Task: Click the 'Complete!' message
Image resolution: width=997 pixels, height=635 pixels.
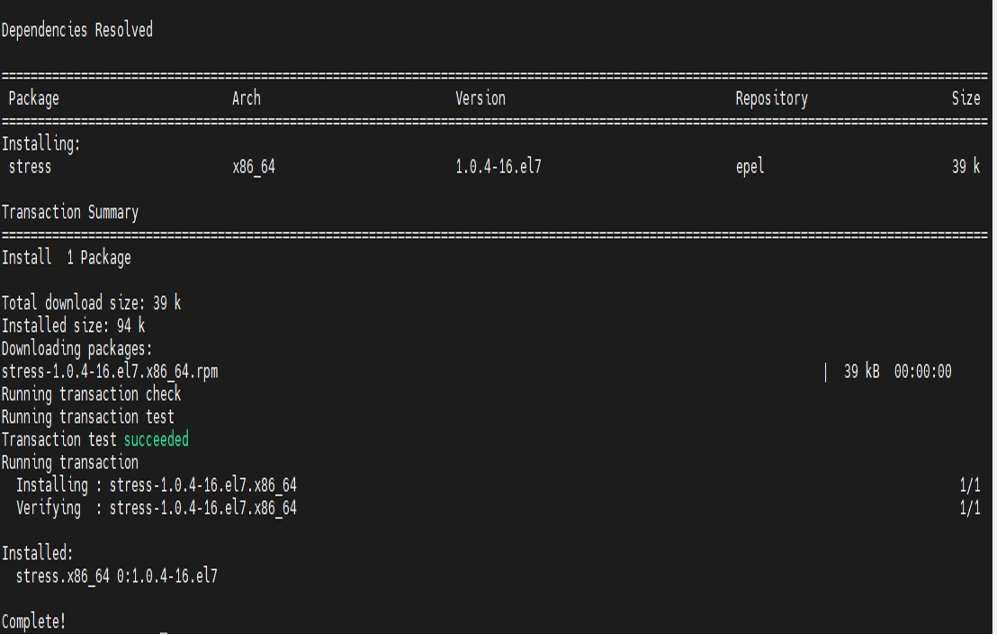Action: [x=33, y=621]
